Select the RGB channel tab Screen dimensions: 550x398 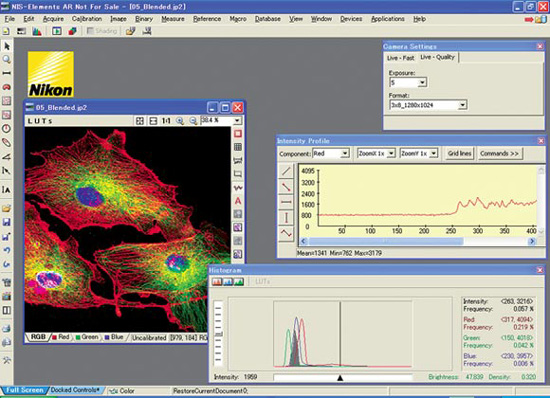[38, 337]
